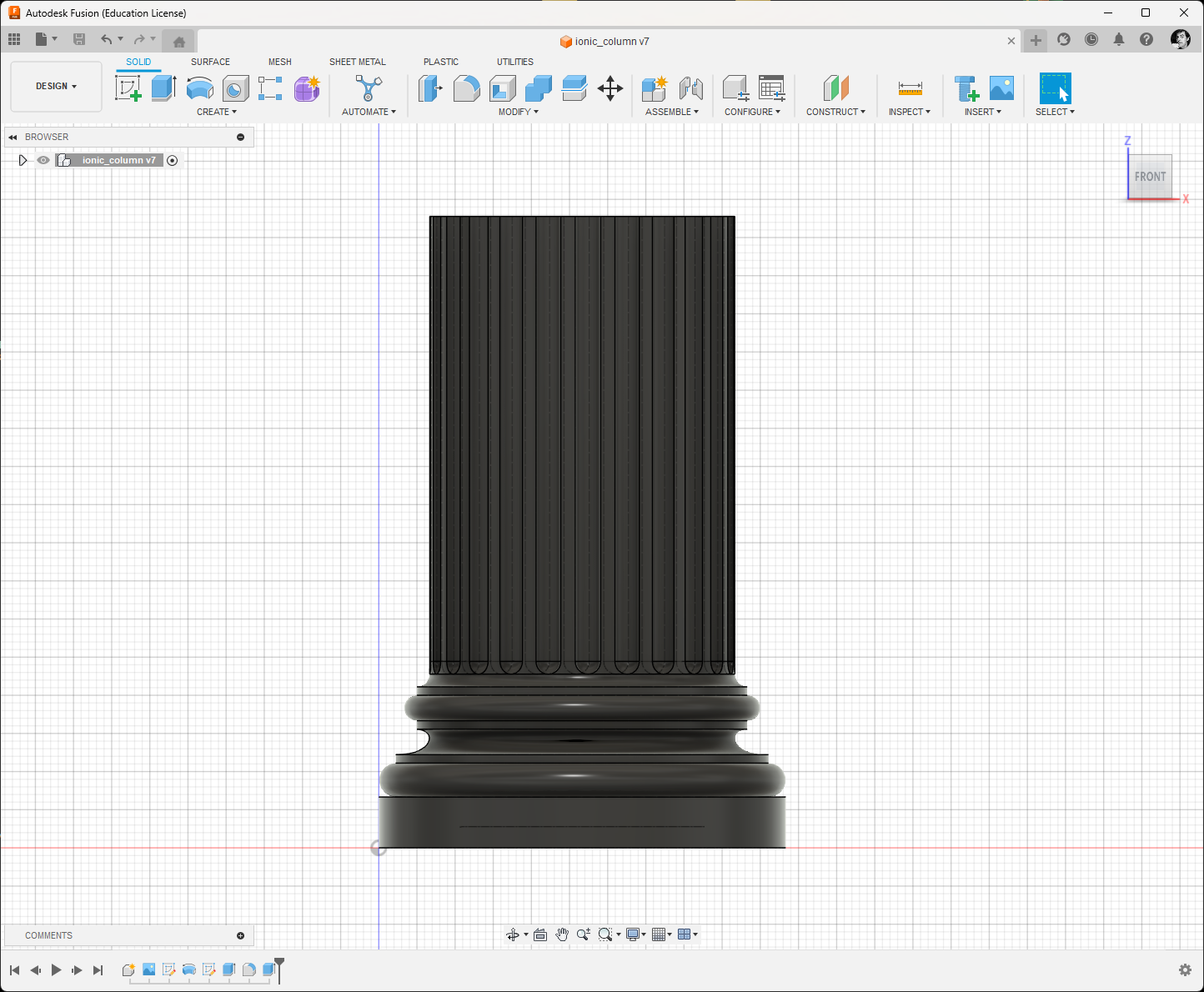Viewport: 1204px width, 992px height.
Task: Select the Fillet feature in the timeline
Action: click(x=248, y=969)
